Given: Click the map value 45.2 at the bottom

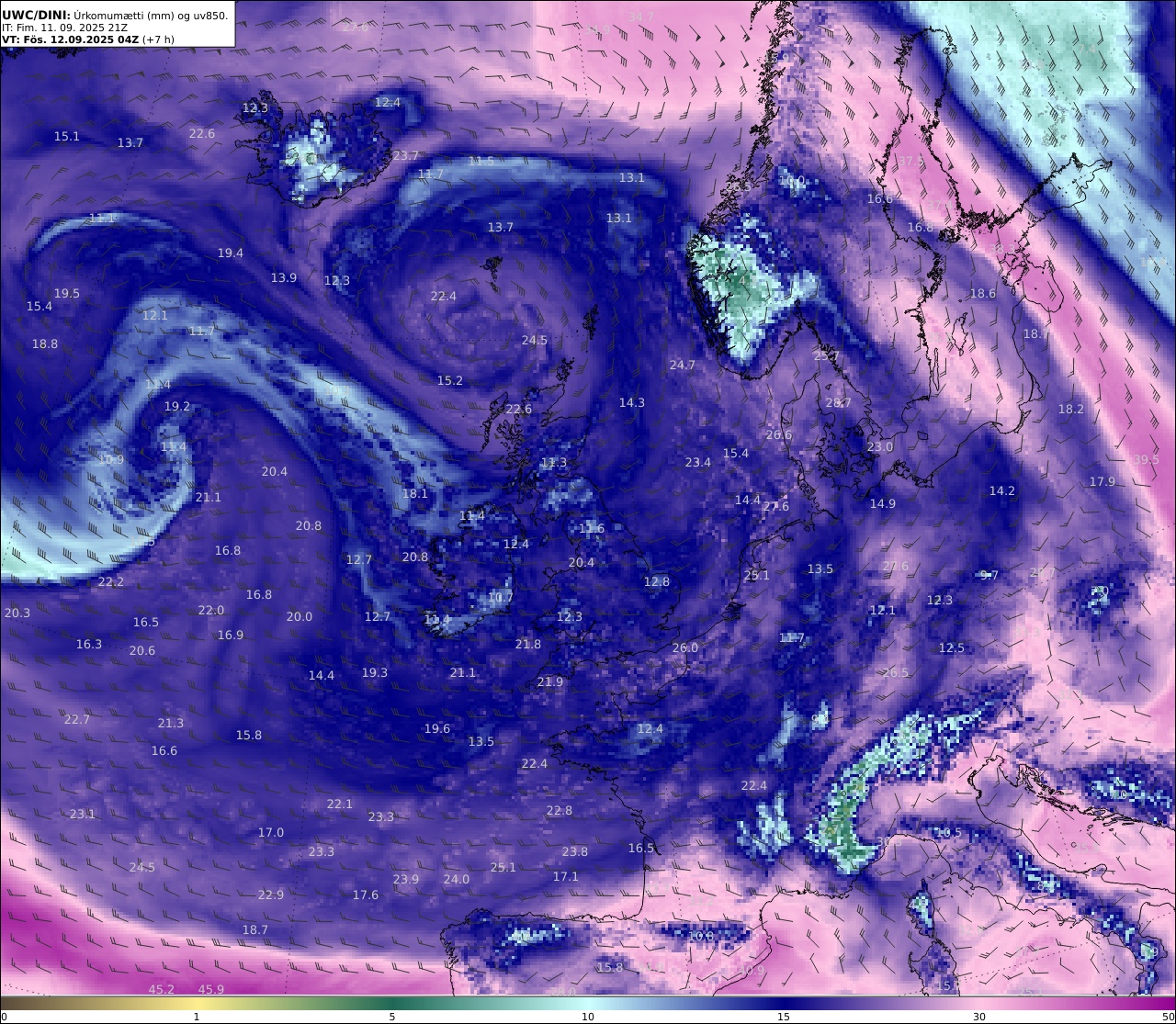Looking at the screenshot, I should tap(162, 990).
